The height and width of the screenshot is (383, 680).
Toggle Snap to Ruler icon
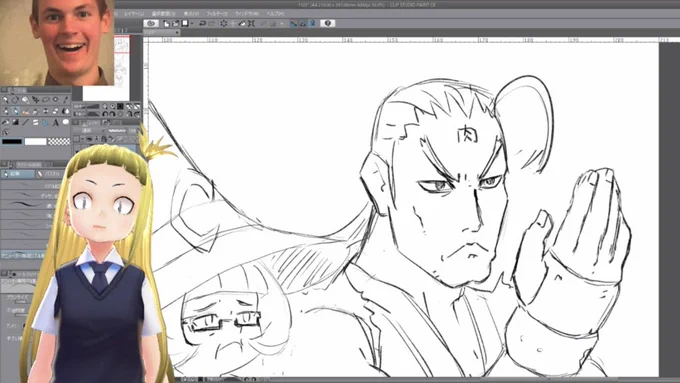(293, 23)
